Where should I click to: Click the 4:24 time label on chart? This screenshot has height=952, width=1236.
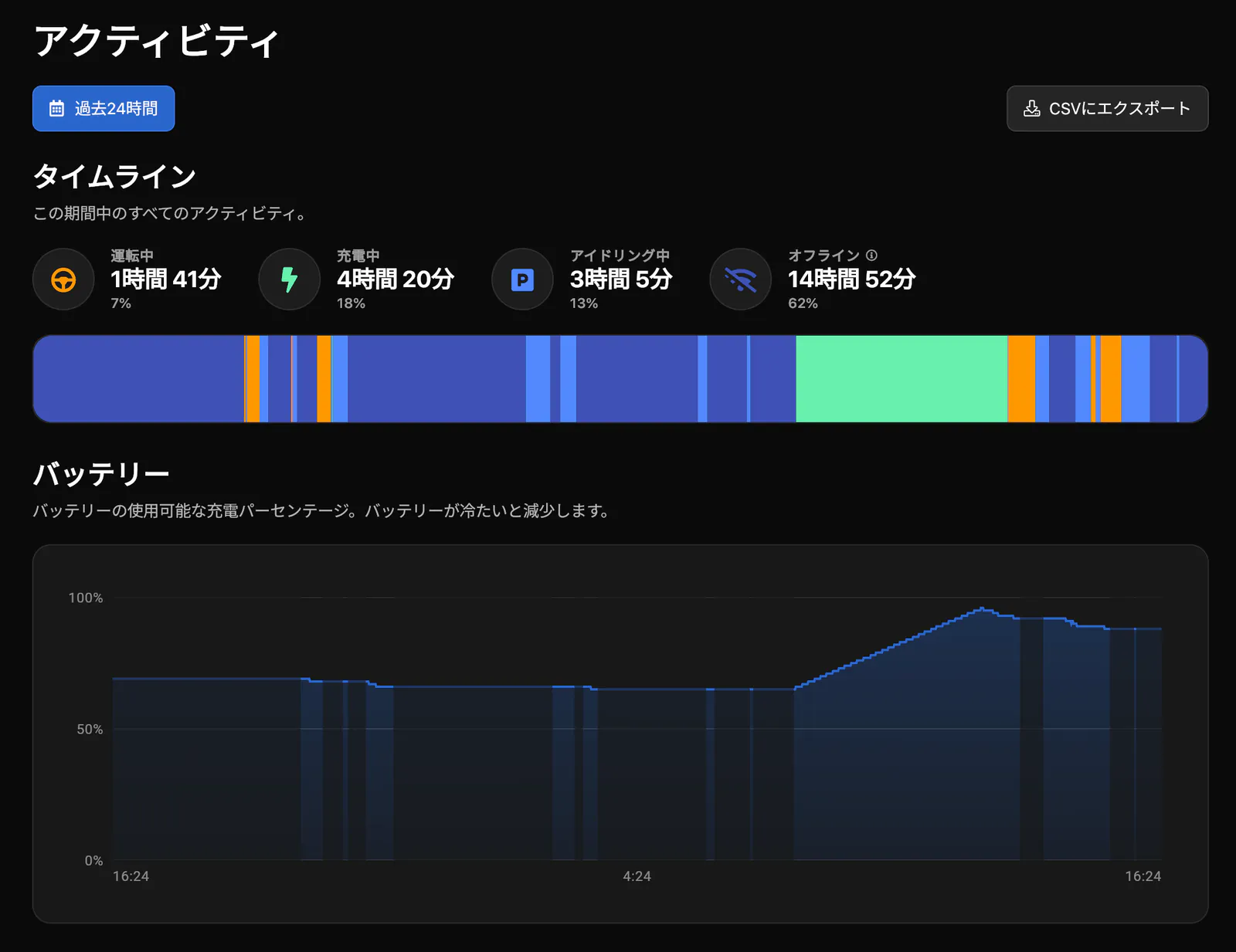click(637, 876)
